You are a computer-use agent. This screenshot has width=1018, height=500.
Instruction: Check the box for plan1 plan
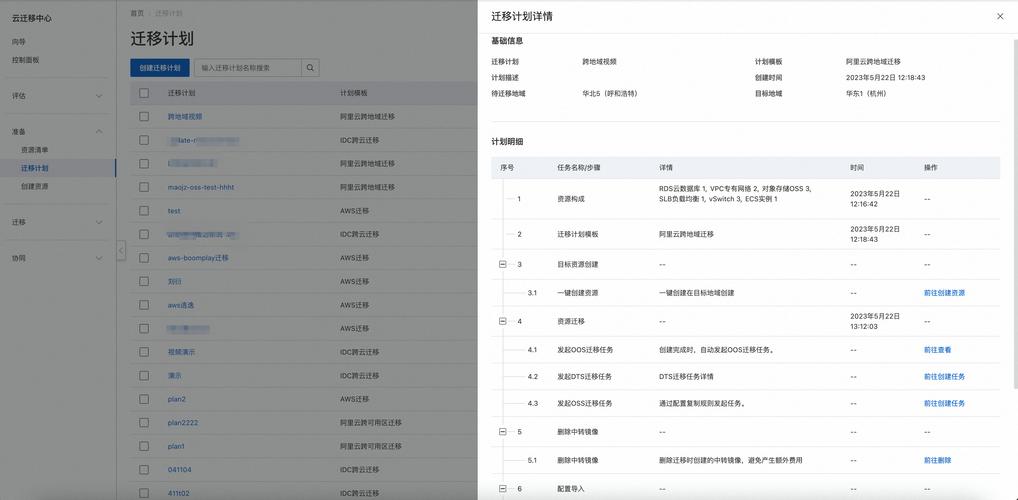(144, 446)
